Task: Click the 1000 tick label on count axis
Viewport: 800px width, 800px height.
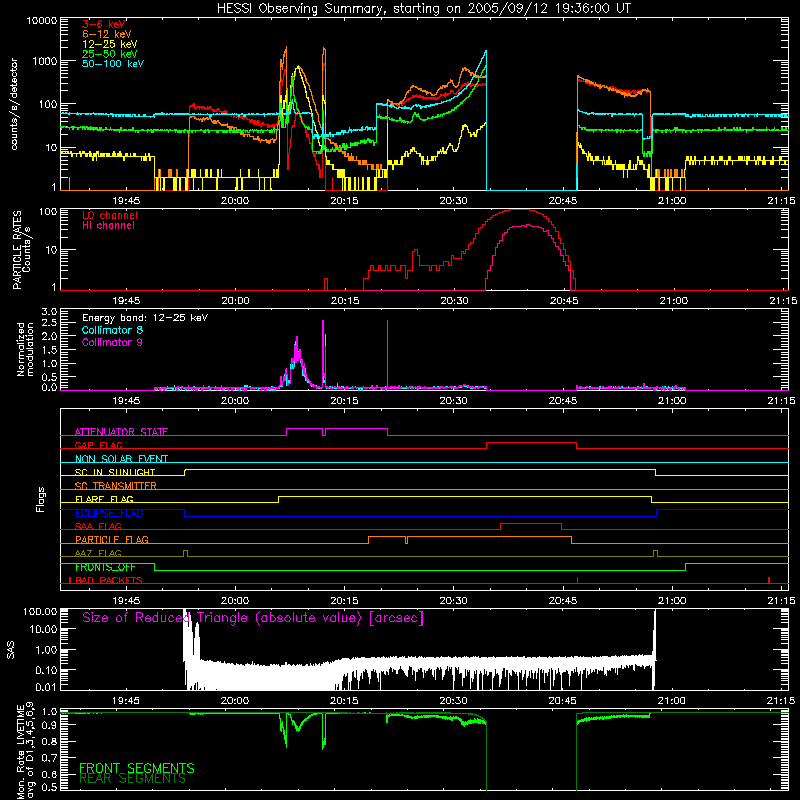Action: click(x=44, y=61)
